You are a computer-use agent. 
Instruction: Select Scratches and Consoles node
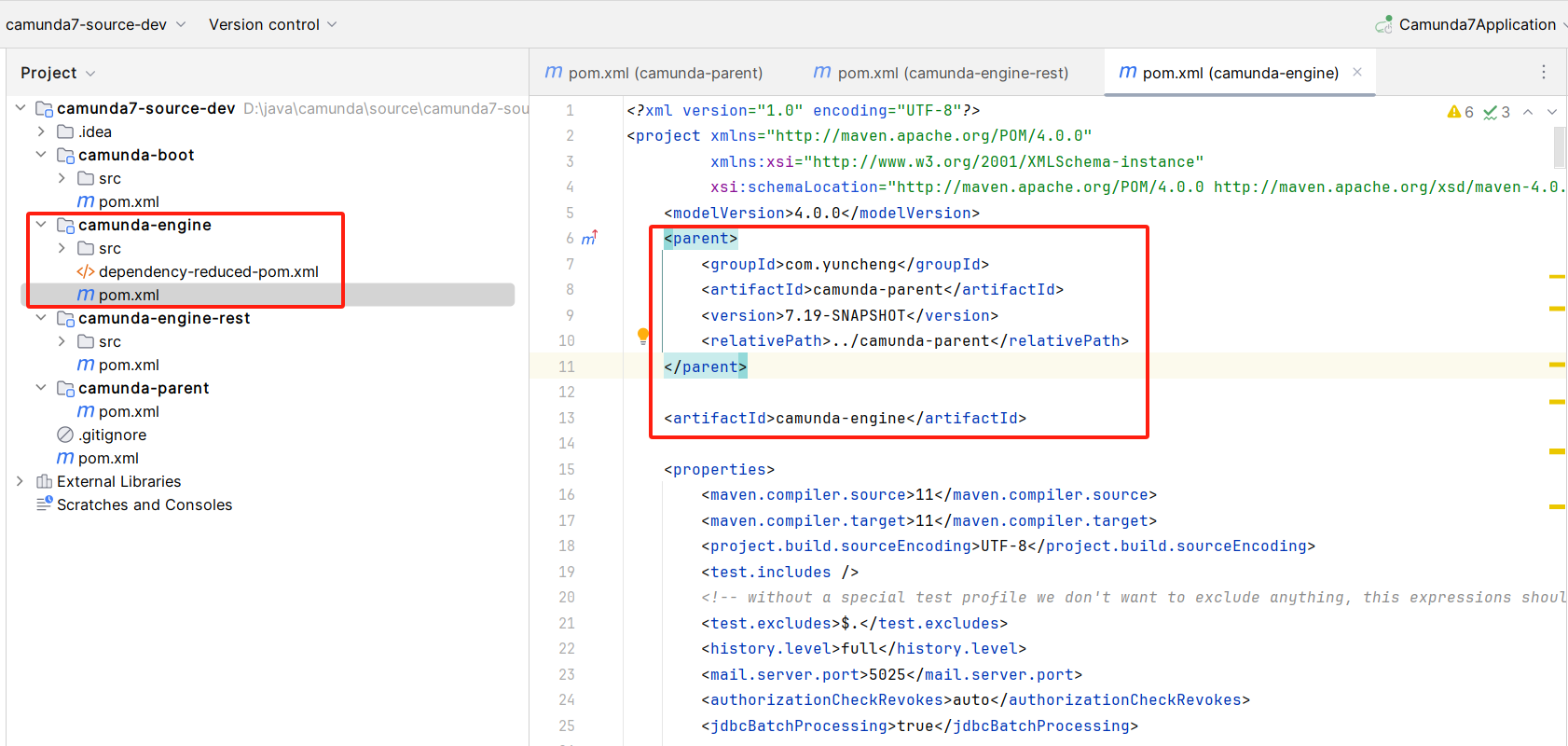pyautogui.click(x=144, y=504)
